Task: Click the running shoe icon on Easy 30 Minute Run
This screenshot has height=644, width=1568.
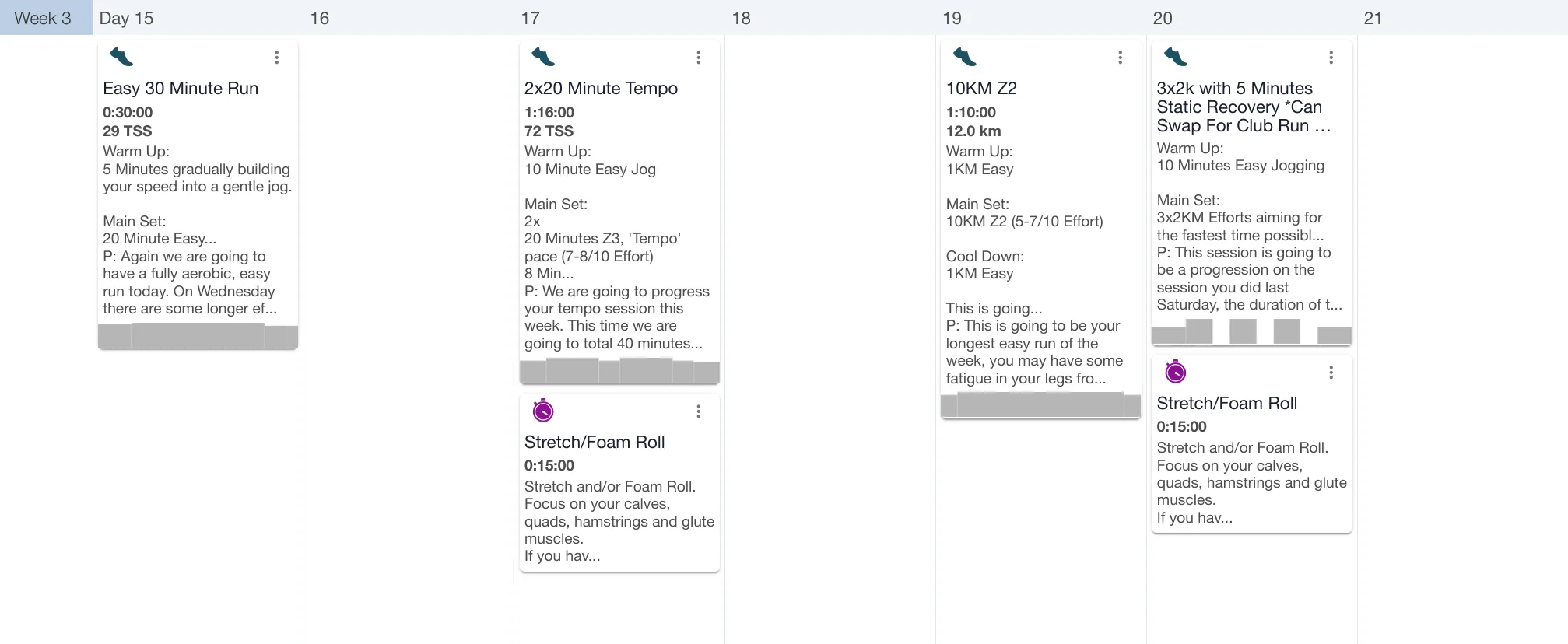Action: 121,57
